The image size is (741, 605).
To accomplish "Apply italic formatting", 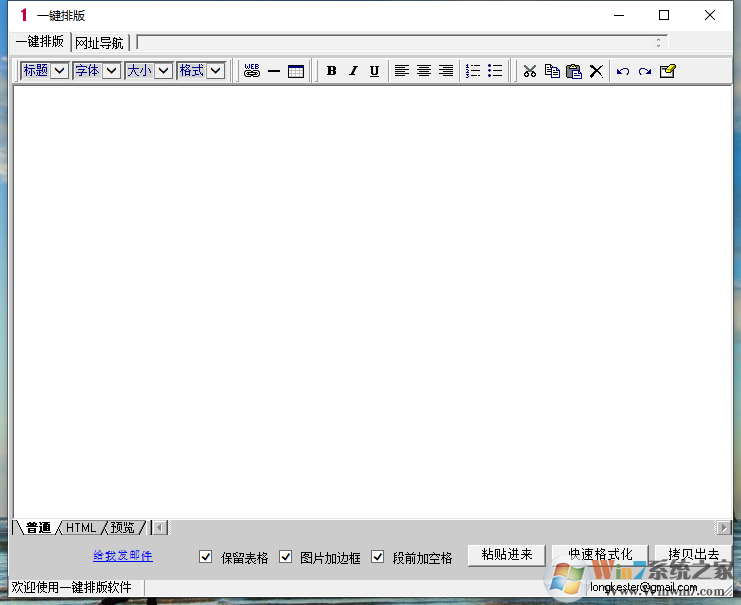I will (x=353, y=71).
